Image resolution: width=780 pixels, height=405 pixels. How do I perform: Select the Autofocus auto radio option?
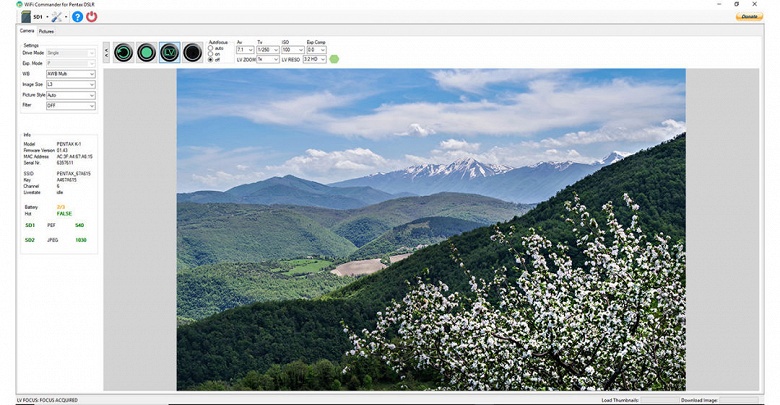[210, 48]
